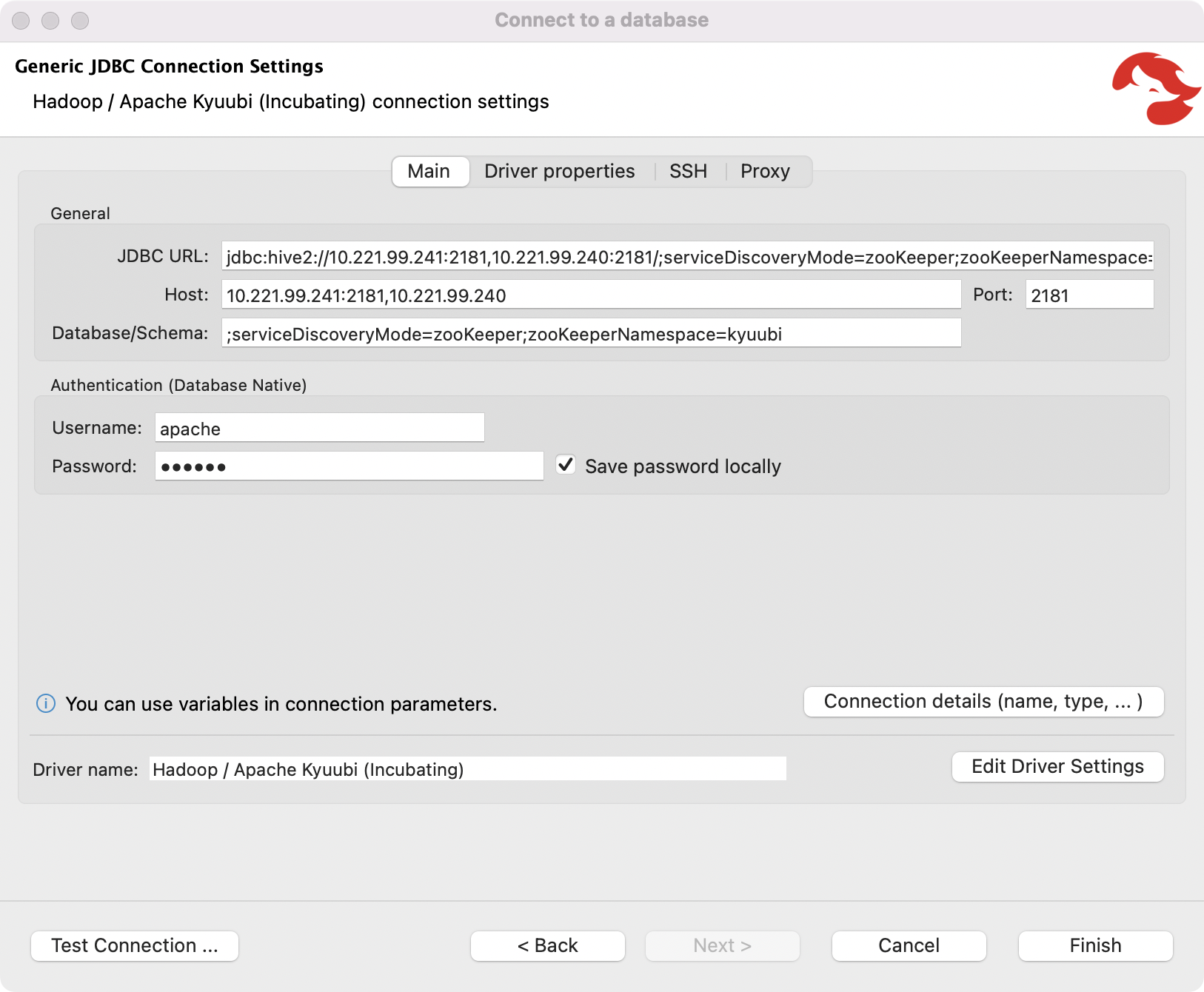Click into the JDBC URL field
This screenshot has height=992, width=1204.
click(687, 257)
